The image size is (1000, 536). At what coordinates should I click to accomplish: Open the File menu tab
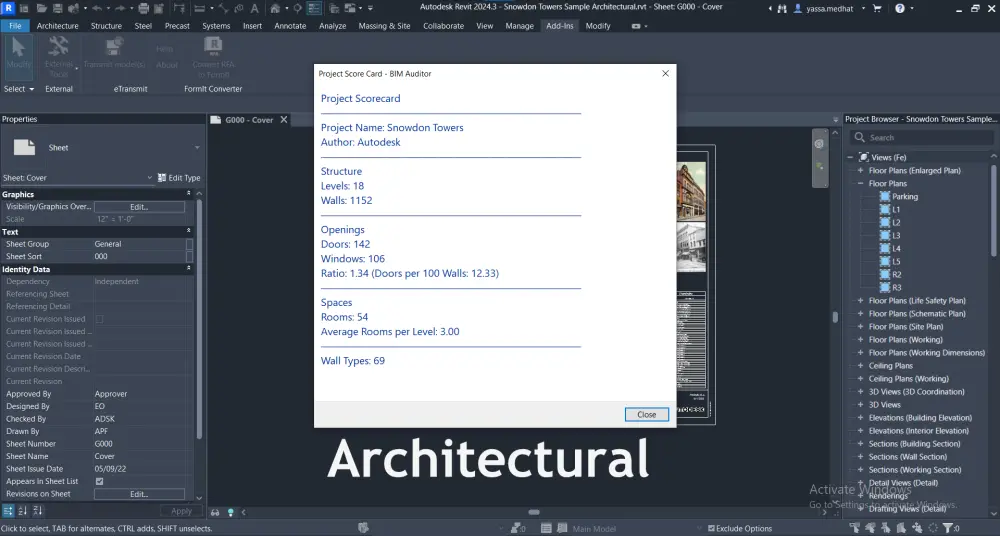pos(15,26)
